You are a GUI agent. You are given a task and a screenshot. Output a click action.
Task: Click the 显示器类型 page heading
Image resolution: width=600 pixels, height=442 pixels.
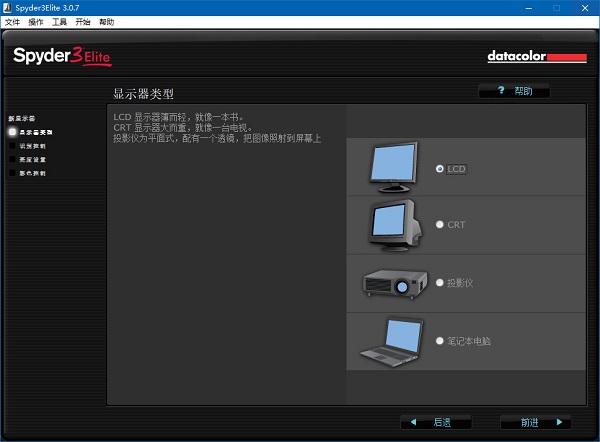pyautogui.click(x=143, y=94)
